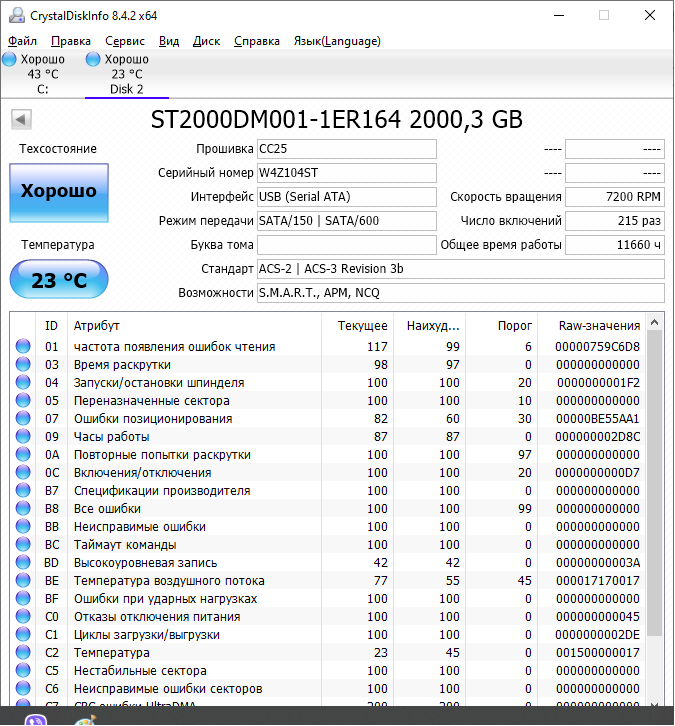
Task: Open the Сервис menu
Action: pyautogui.click(x=124, y=41)
